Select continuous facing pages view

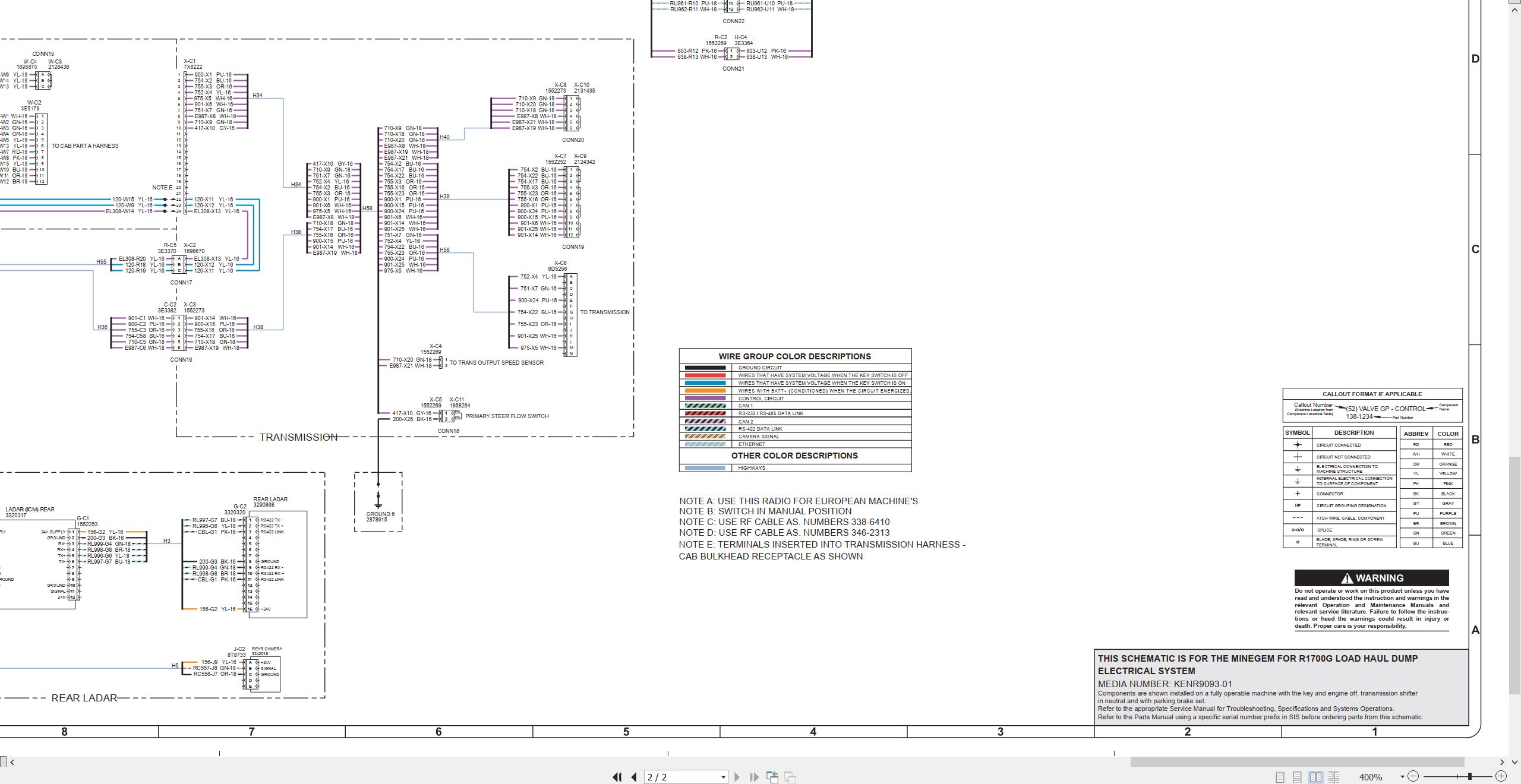pyautogui.click(x=1334, y=777)
